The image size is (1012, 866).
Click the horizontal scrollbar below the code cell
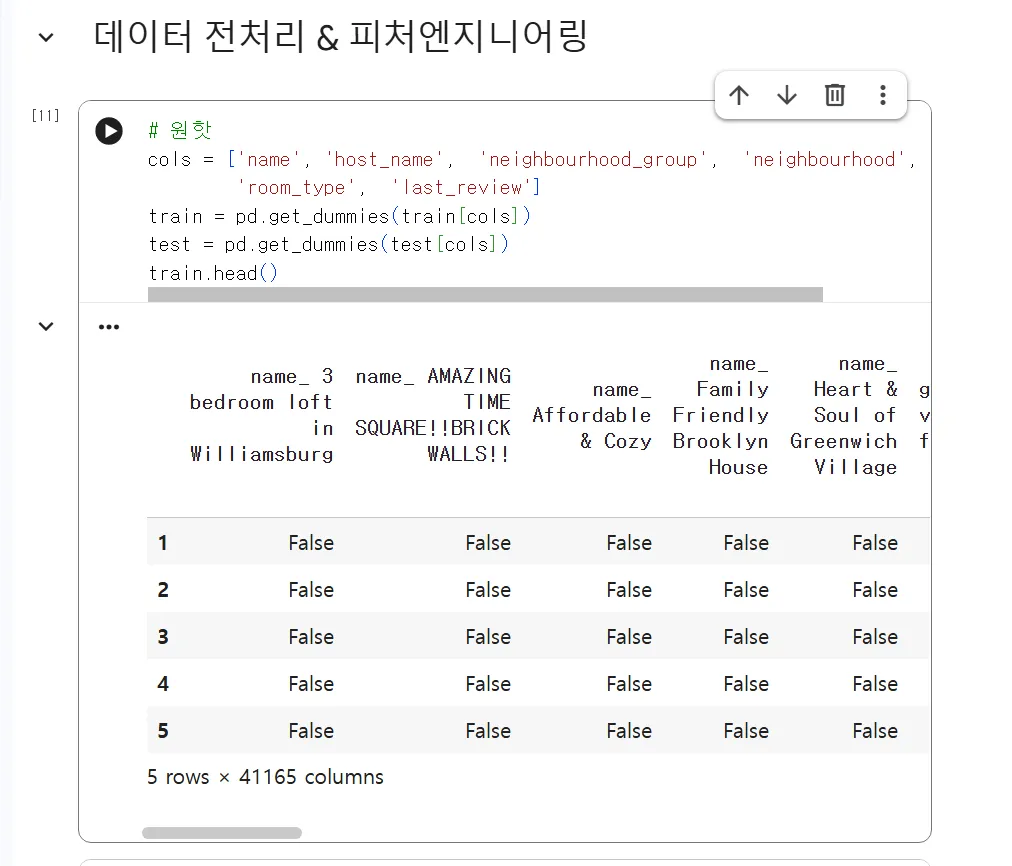click(x=485, y=293)
